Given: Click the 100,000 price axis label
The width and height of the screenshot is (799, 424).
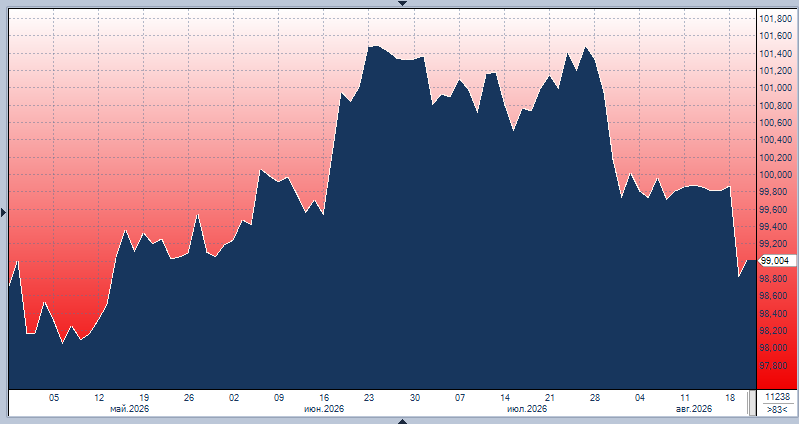Looking at the screenshot, I should point(776,175).
